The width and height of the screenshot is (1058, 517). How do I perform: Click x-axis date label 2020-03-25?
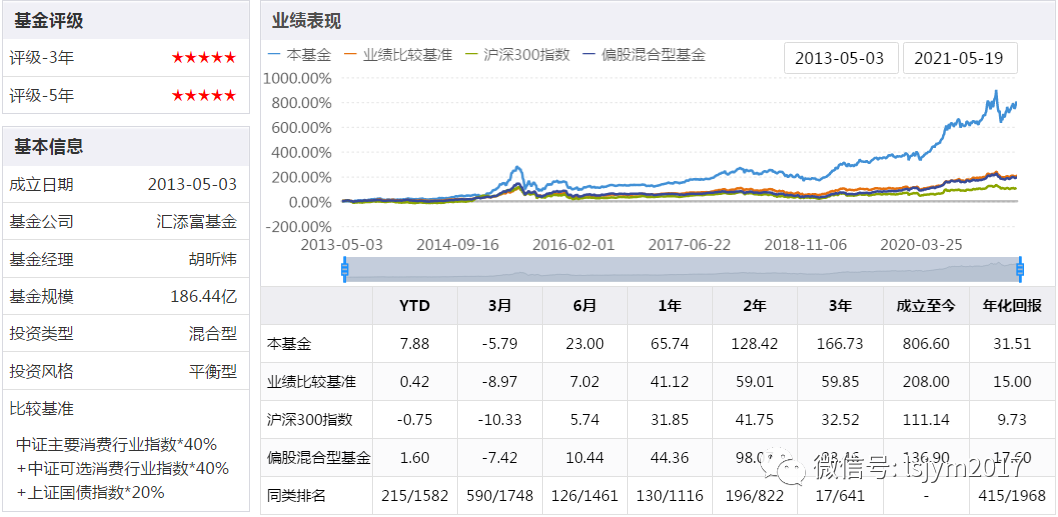(x=922, y=244)
